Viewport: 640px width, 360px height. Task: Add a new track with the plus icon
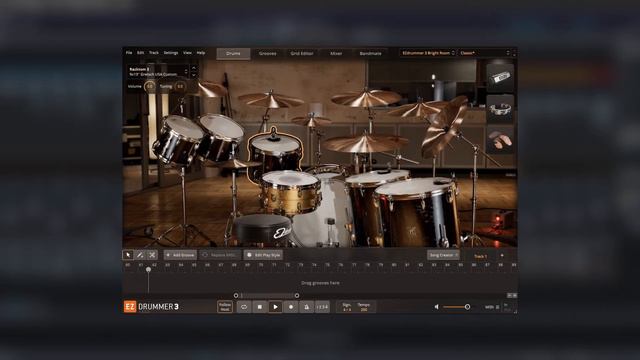502,256
